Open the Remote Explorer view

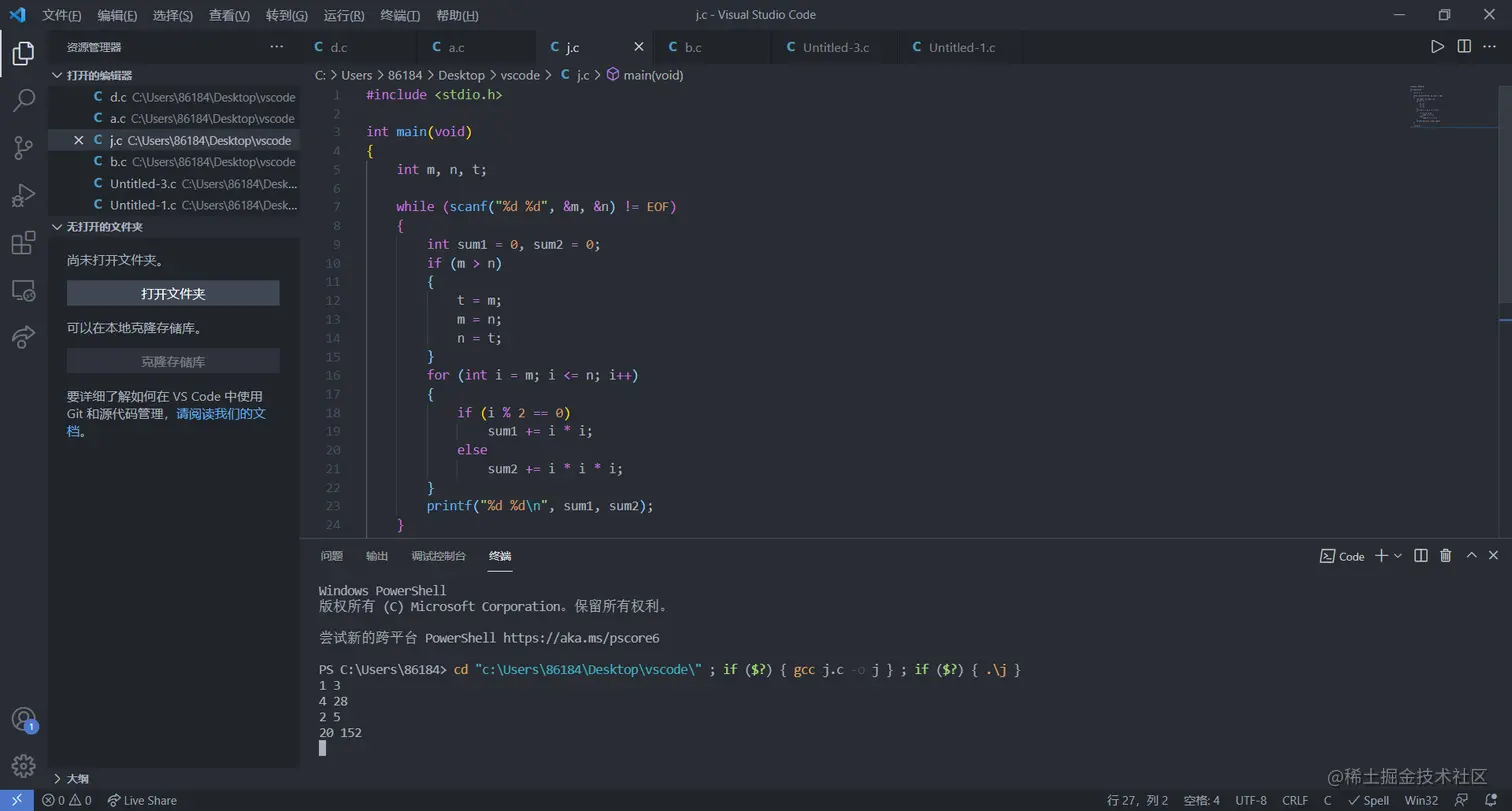point(23,291)
